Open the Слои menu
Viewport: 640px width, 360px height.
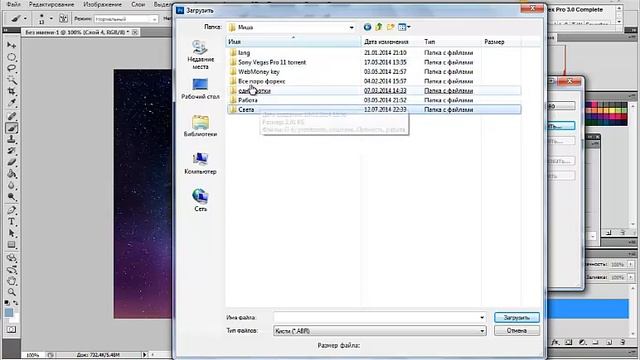pyautogui.click(x=138, y=4)
